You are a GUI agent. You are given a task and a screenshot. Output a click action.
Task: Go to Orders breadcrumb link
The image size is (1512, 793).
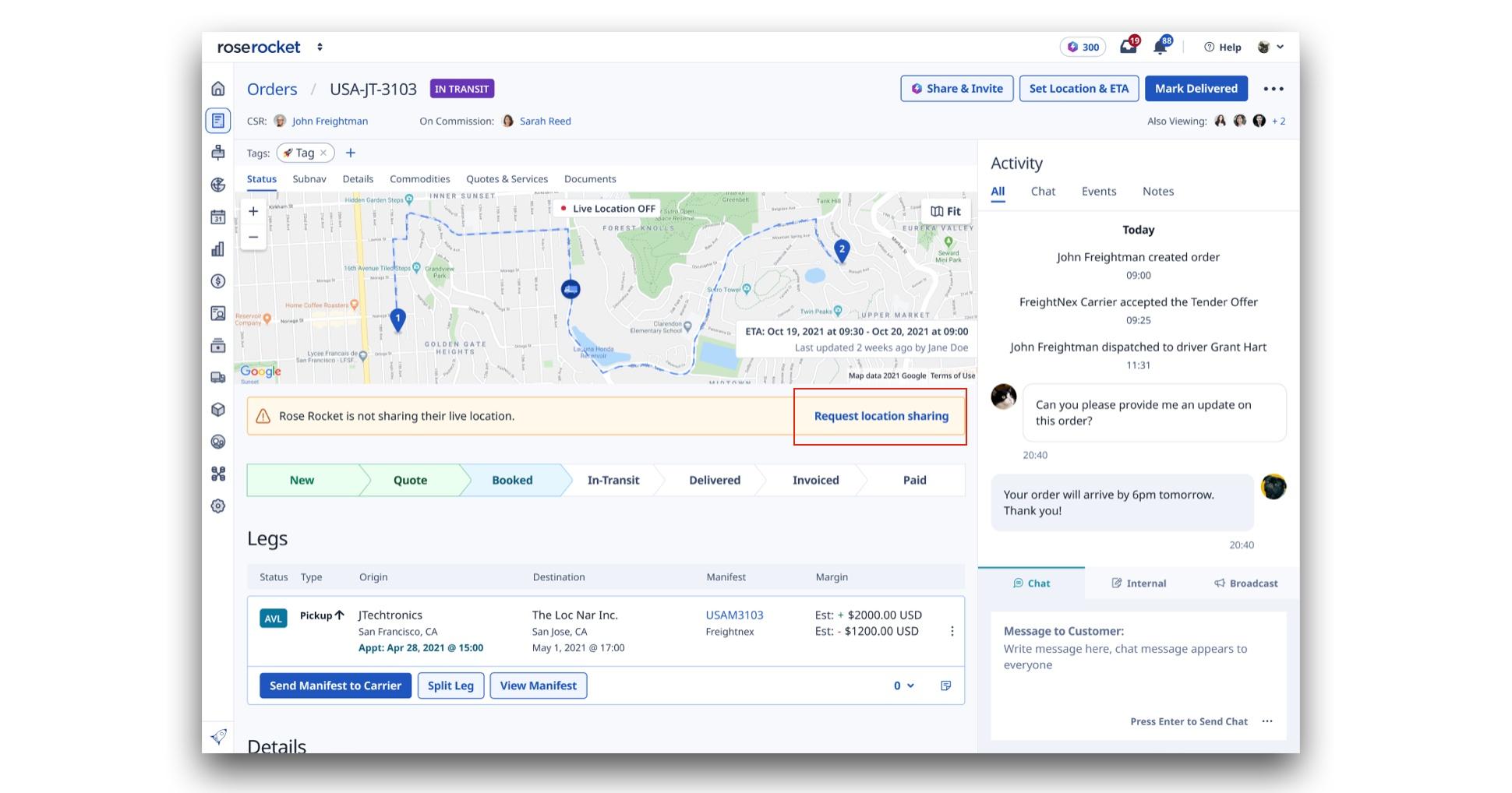pyautogui.click(x=272, y=89)
